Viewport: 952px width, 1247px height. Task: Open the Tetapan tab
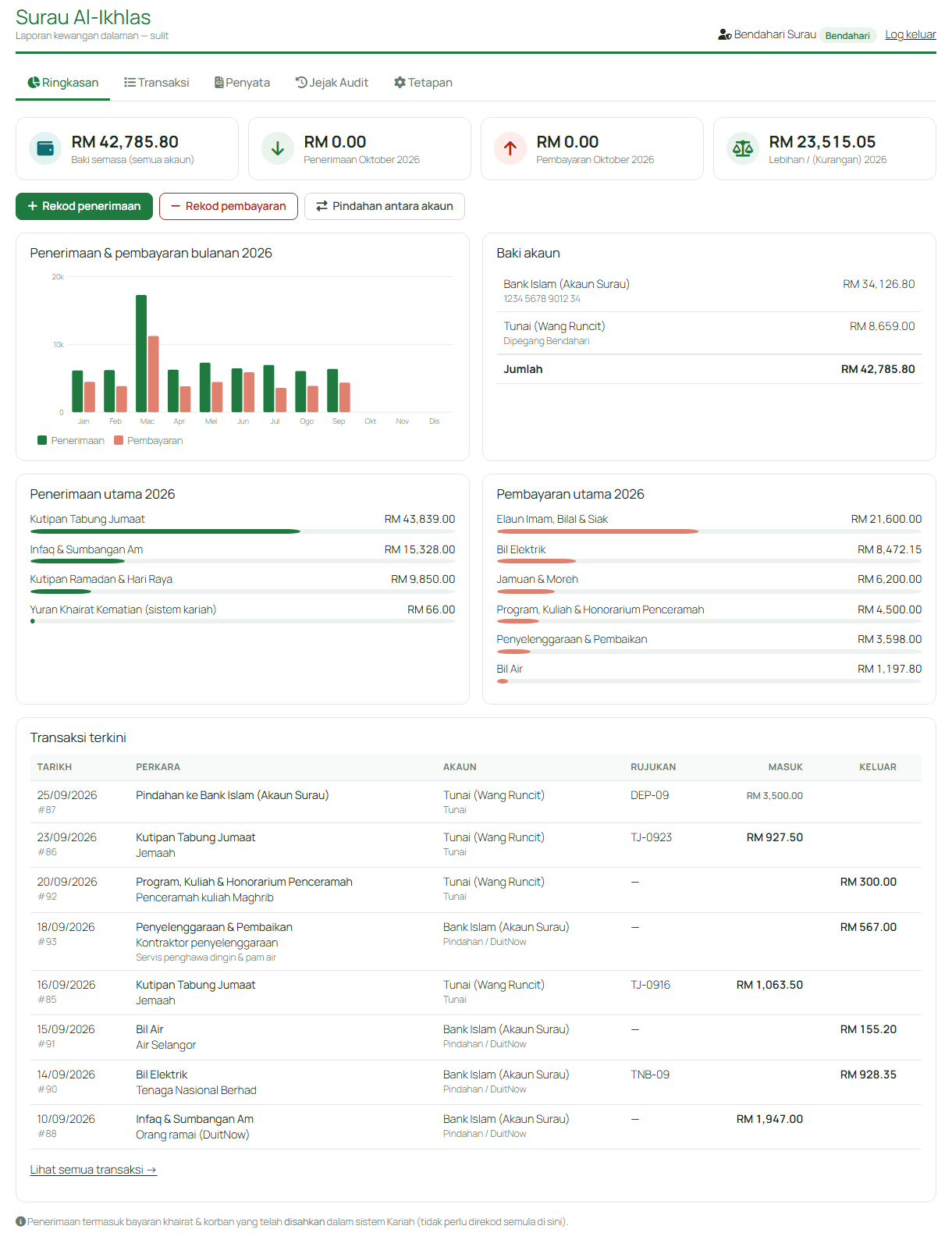coord(423,83)
